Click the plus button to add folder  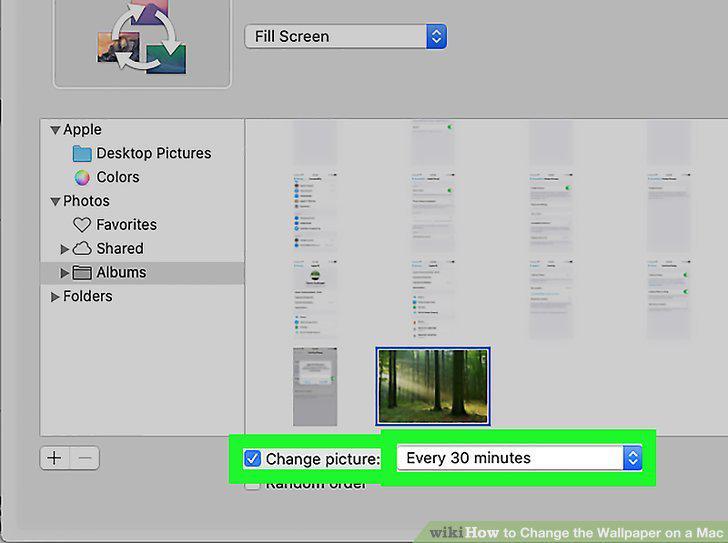click(54, 459)
